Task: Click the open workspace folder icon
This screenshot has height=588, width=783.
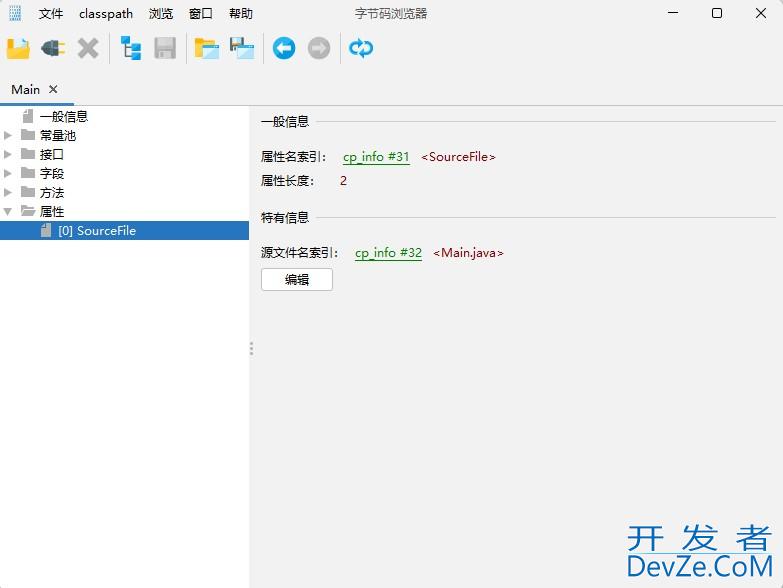Action: click(207, 48)
